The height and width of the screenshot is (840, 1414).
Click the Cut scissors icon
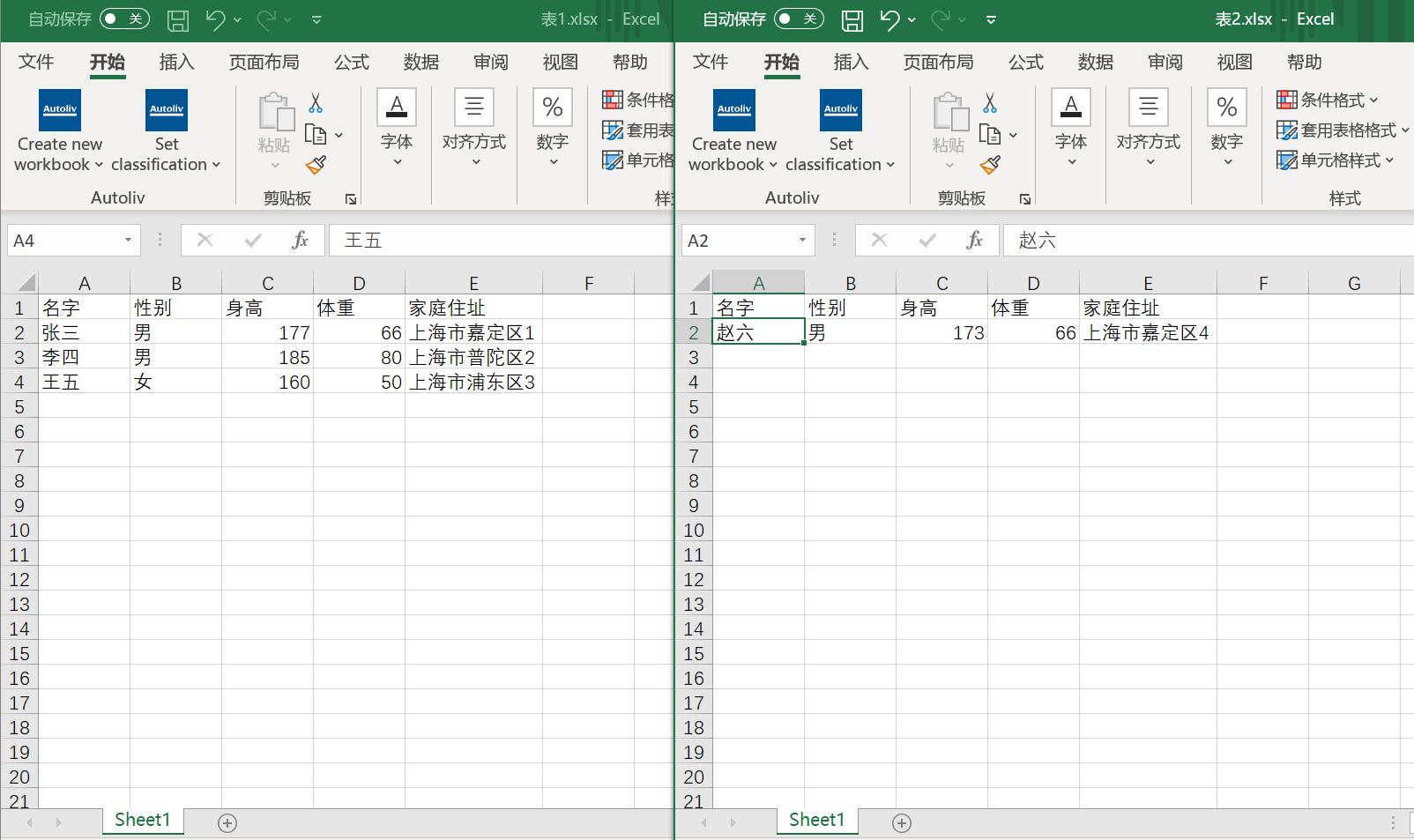316,102
